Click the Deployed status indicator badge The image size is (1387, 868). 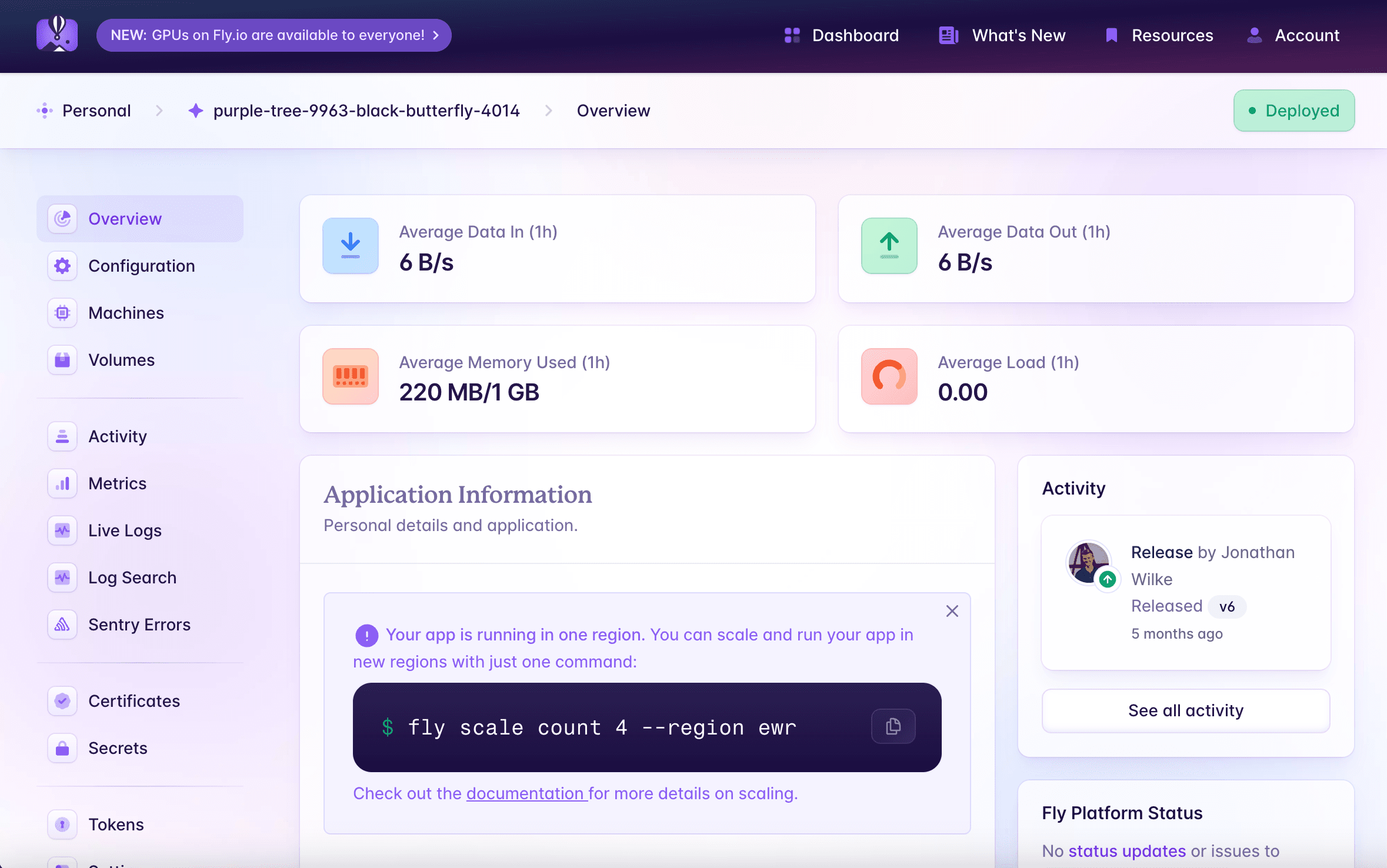[x=1294, y=111]
